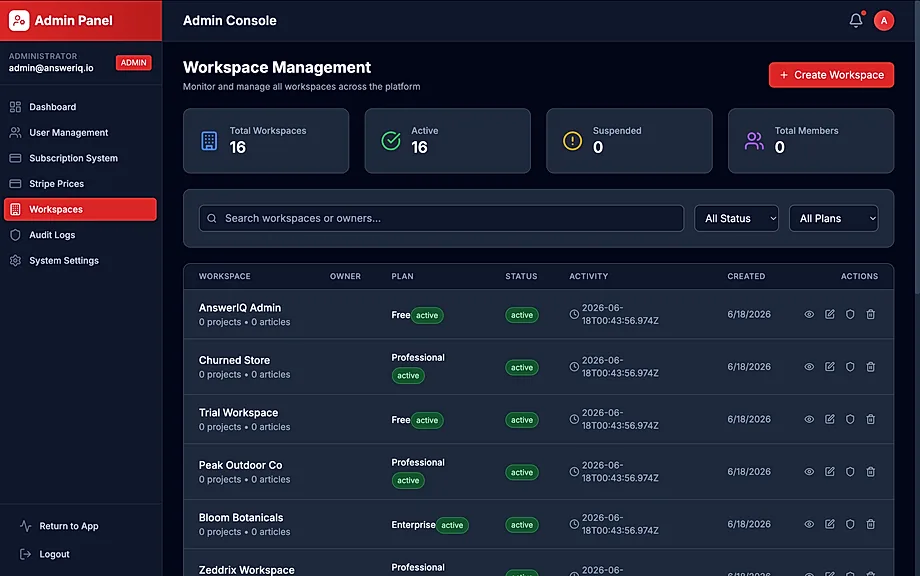920x576 pixels.
Task: Open the All Plans filter dropdown
Action: coord(833,218)
